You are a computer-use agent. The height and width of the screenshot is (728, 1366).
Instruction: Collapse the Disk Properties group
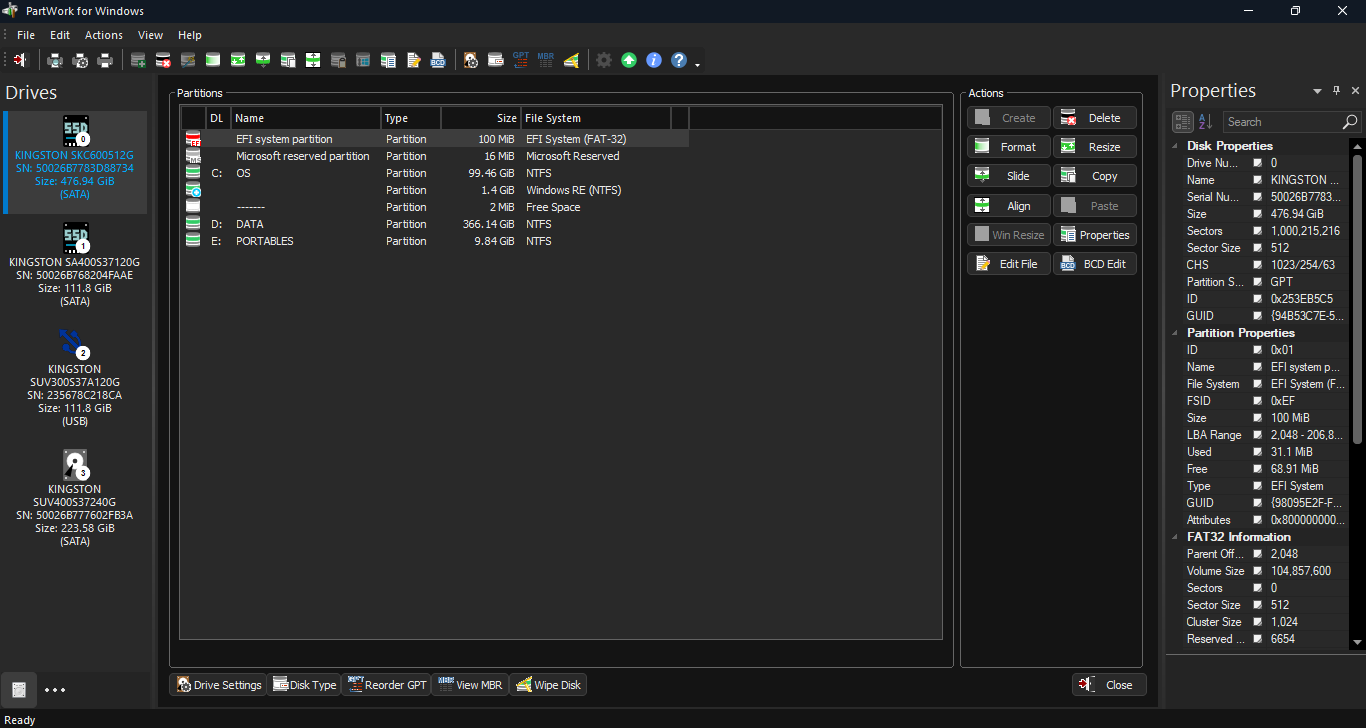click(x=1176, y=146)
